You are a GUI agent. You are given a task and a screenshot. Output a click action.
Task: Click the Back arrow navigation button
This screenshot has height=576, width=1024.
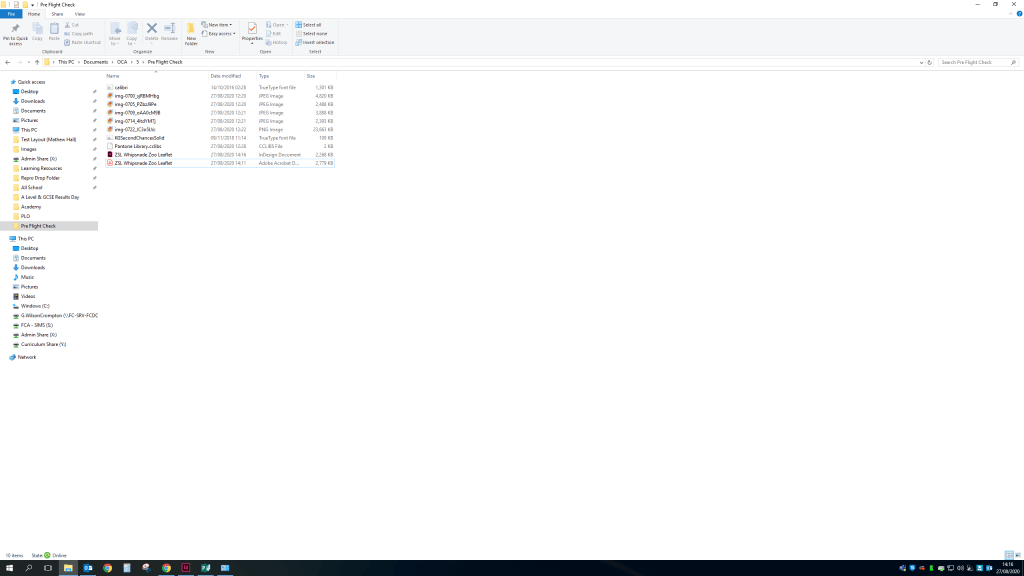(8, 62)
